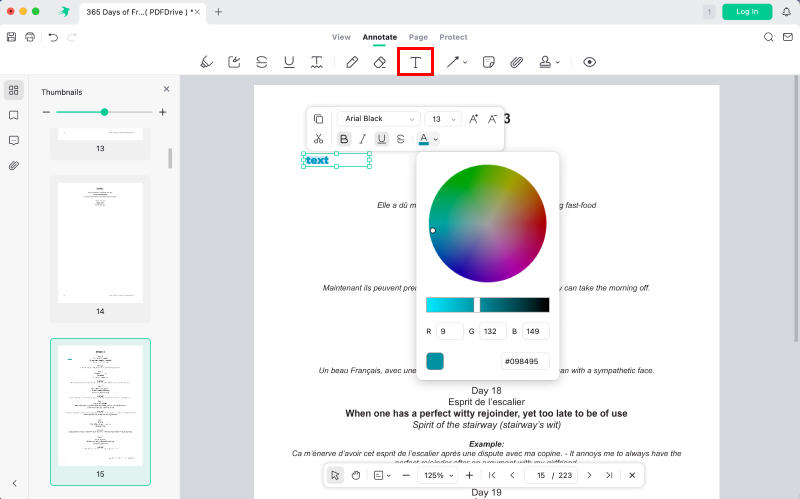The height and width of the screenshot is (499, 800).
Task: Toggle bold formatting
Action: (x=344, y=139)
